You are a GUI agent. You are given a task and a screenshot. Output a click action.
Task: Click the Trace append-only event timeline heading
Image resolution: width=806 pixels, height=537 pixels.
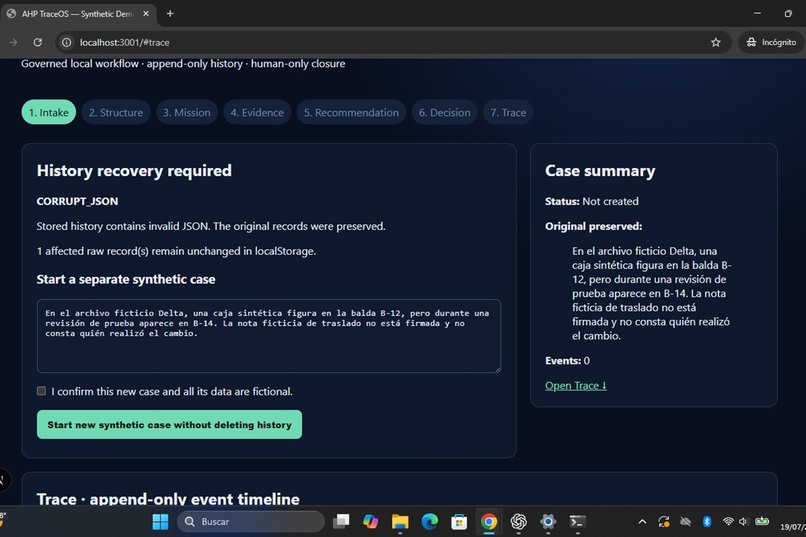click(168, 498)
